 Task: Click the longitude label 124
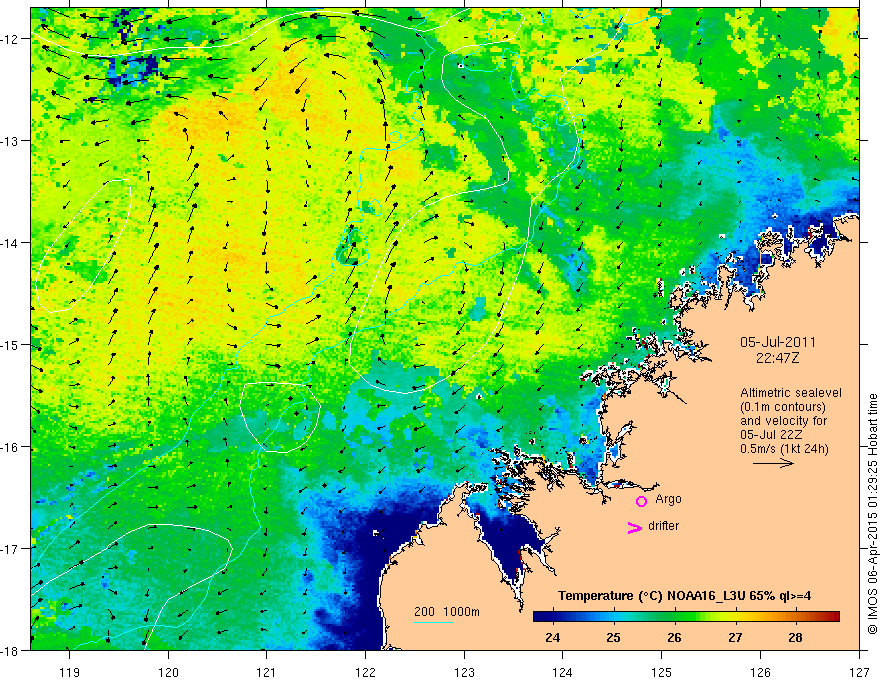pos(563,672)
